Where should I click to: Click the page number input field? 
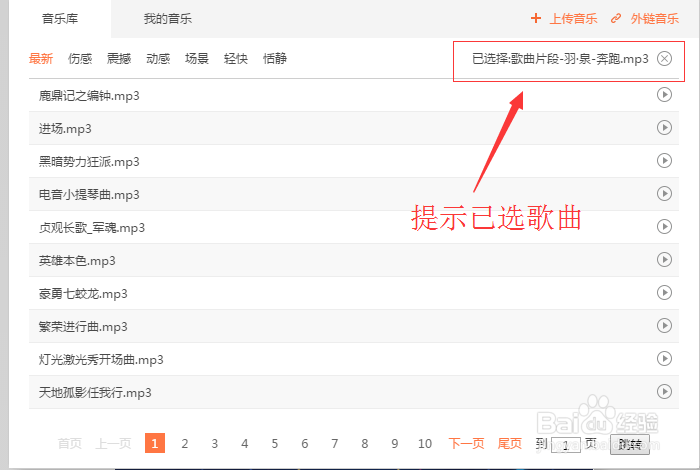[566, 445]
